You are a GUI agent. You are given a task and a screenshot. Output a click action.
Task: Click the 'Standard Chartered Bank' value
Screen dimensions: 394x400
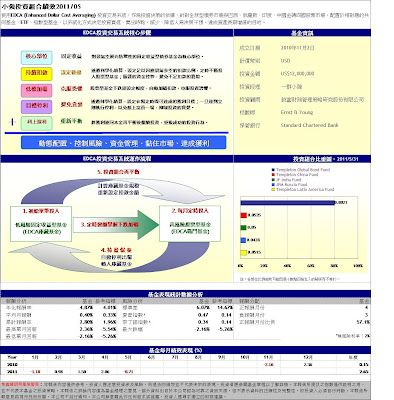pyautogui.click(x=309, y=125)
